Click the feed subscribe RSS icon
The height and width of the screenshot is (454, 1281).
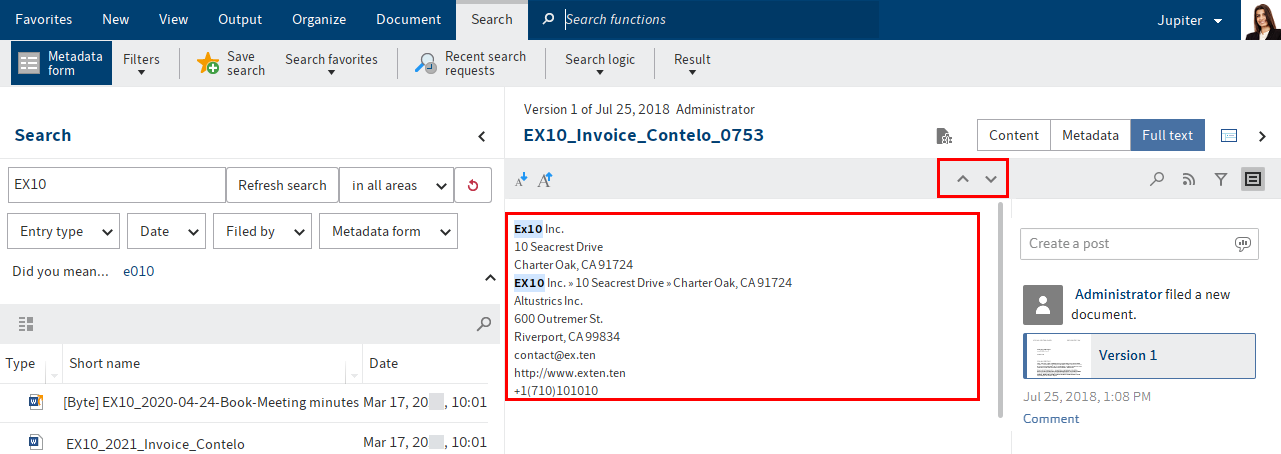click(1188, 180)
